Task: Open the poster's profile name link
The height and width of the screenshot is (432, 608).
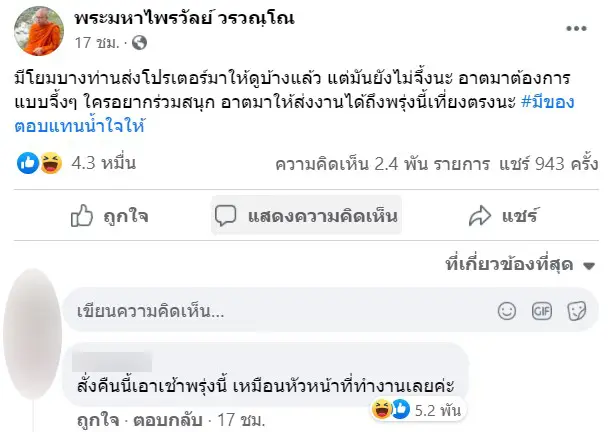Action: [x=185, y=18]
